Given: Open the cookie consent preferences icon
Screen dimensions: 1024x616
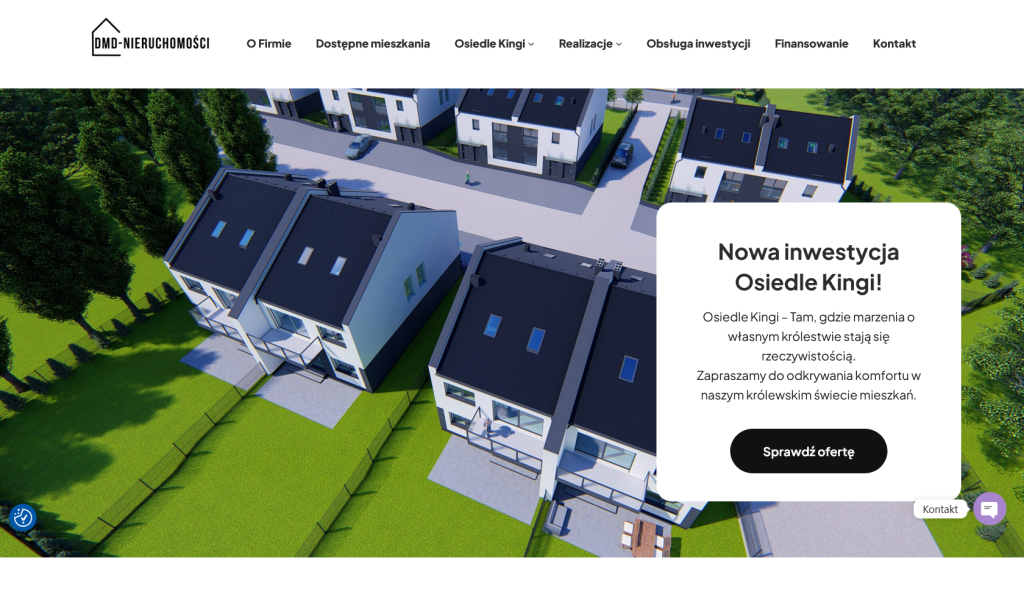Looking at the screenshot, I should coord(23,517).
